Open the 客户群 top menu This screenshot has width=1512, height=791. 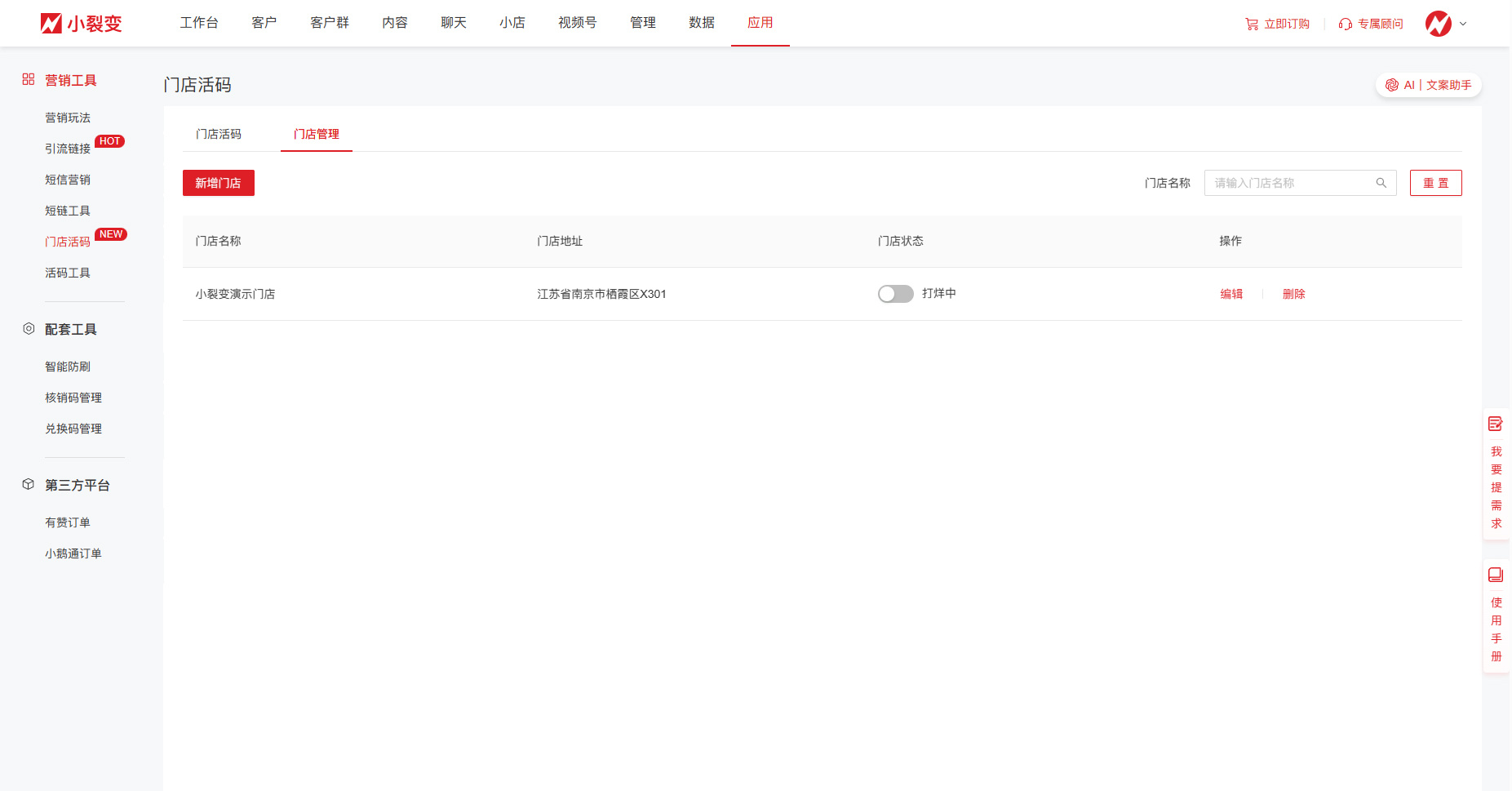click(330, 23)
